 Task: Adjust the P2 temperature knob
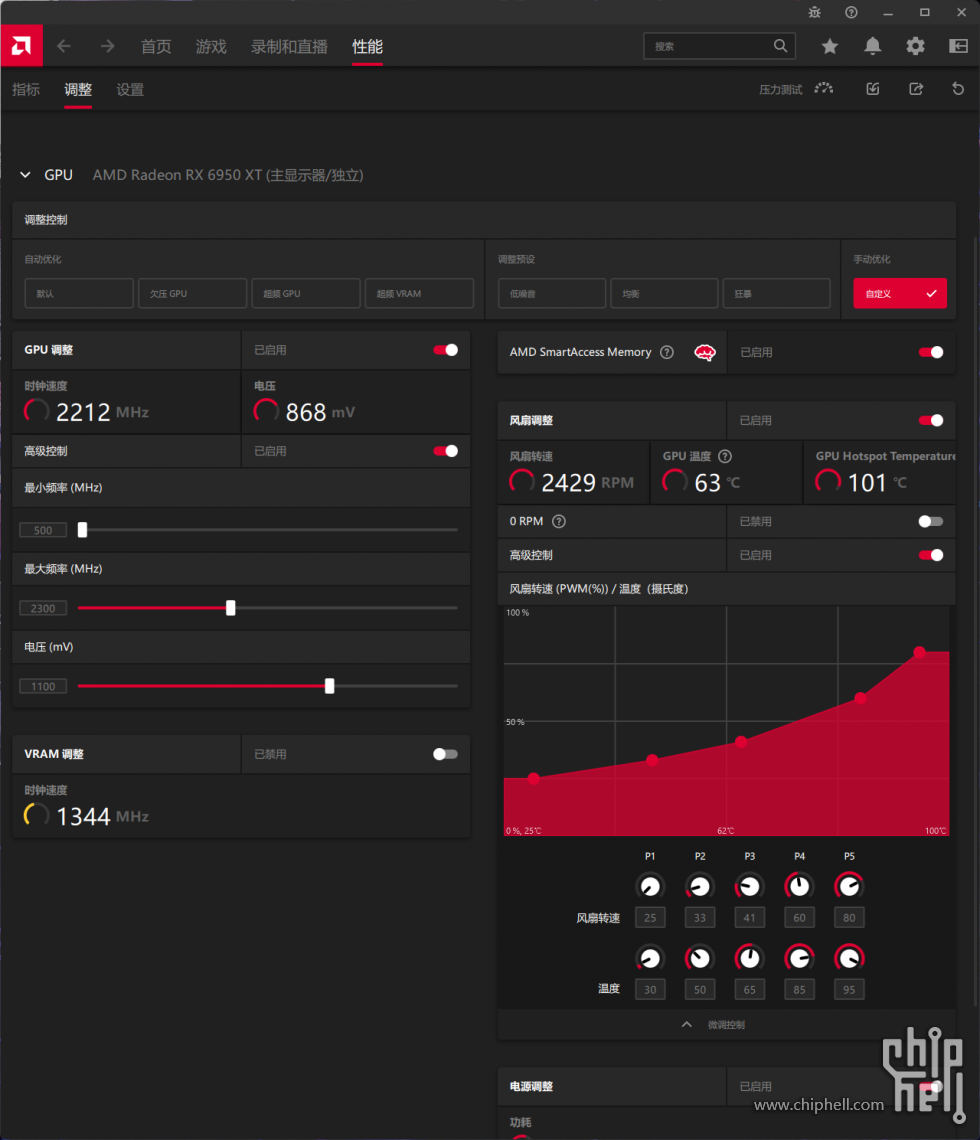[699, 958]
